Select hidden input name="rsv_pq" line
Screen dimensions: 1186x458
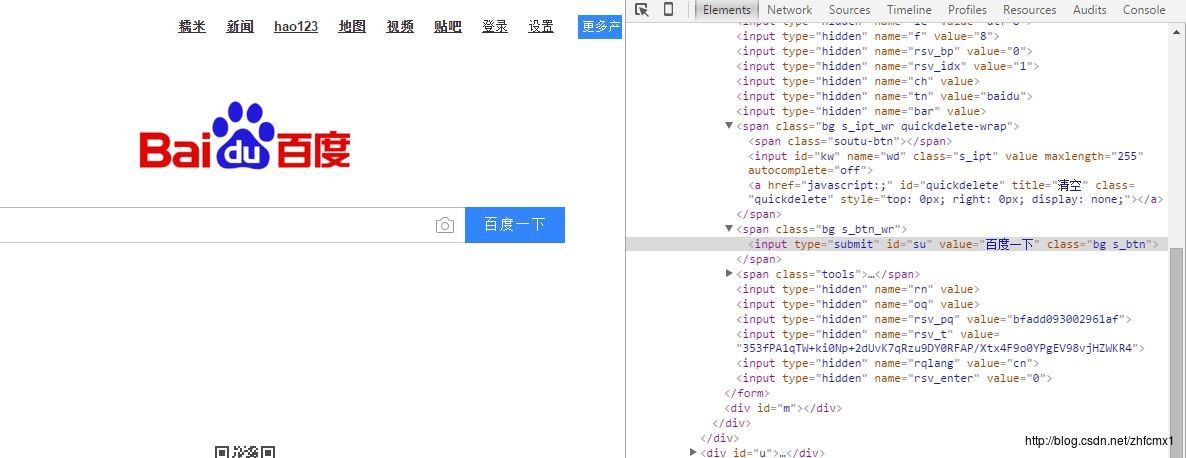pos(934,319)
